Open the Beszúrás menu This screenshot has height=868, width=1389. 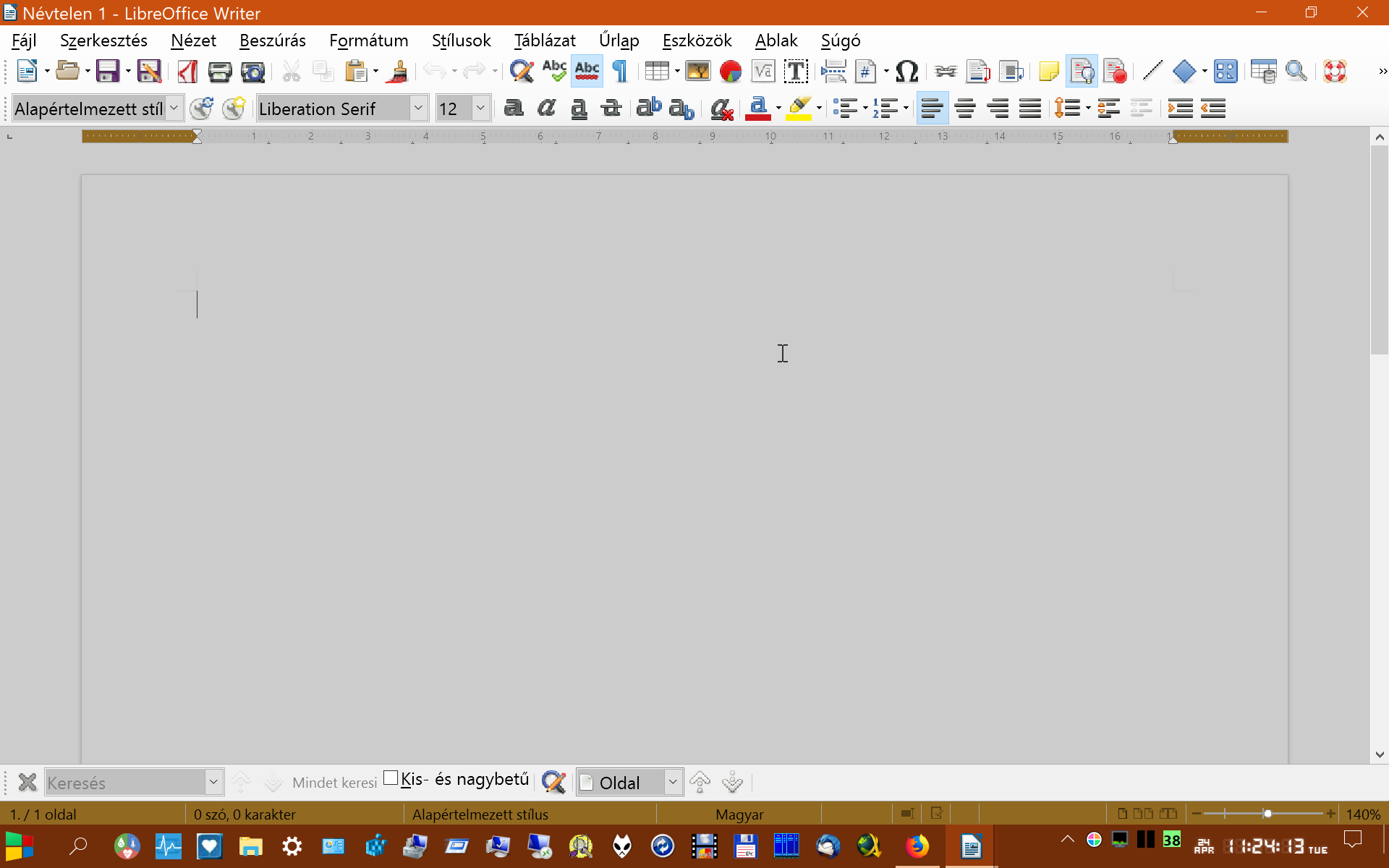[273, 41]
